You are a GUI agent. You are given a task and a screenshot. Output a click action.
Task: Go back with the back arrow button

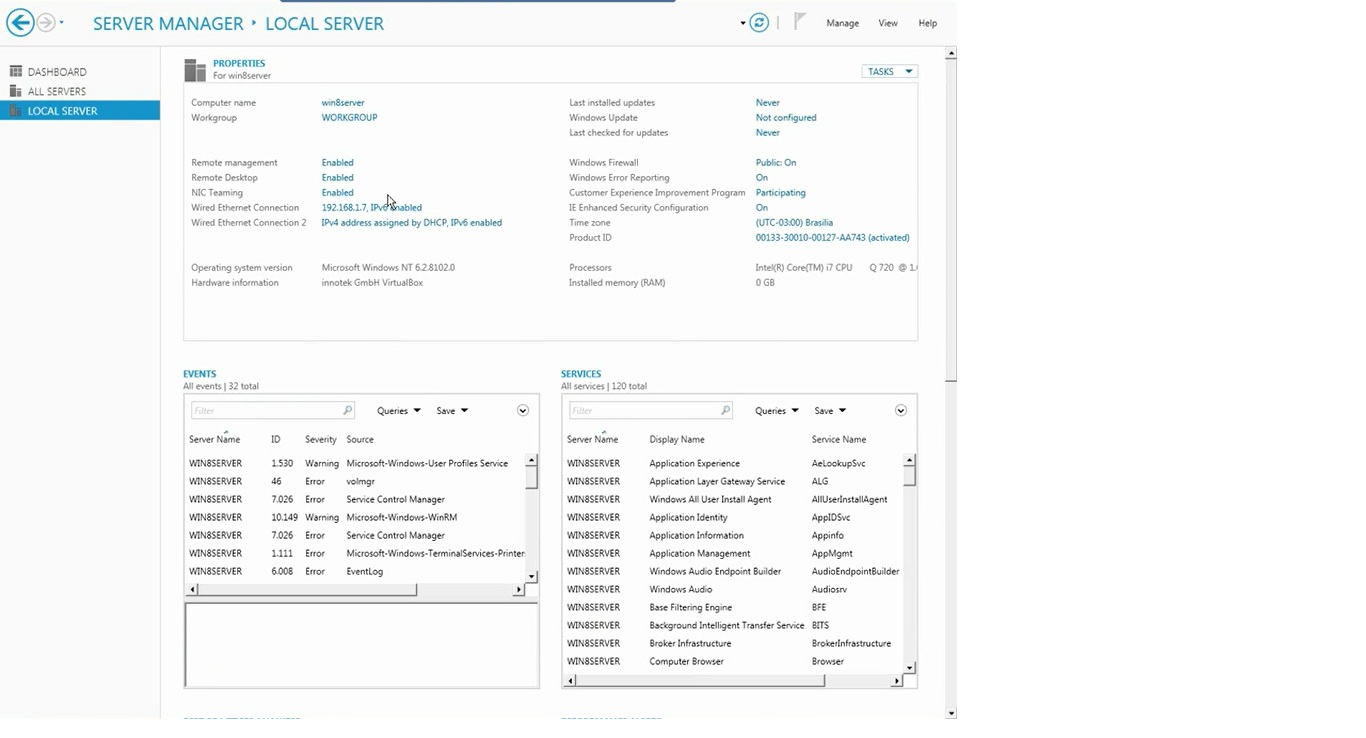(19, 22)
